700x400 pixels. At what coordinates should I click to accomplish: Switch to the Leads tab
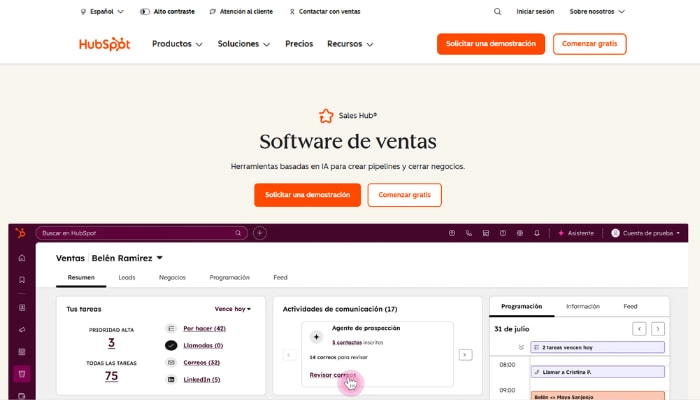pyautogui.click(x=127, y=277)
